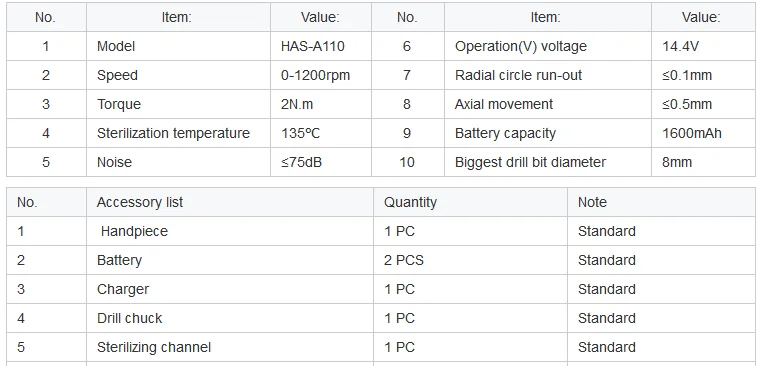Click the Handpiece accessory row
Viewport: 761px width, 366px height.
point(381,231)
